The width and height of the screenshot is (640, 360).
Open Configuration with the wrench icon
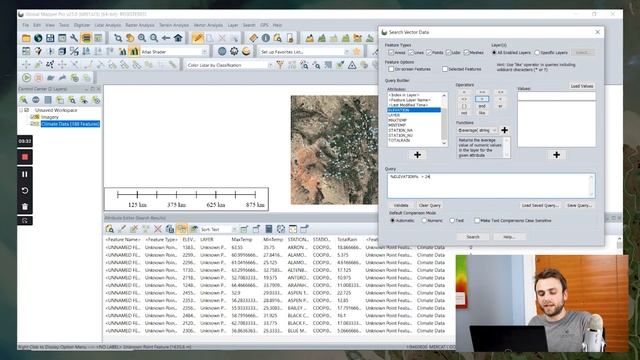point(74,38)
